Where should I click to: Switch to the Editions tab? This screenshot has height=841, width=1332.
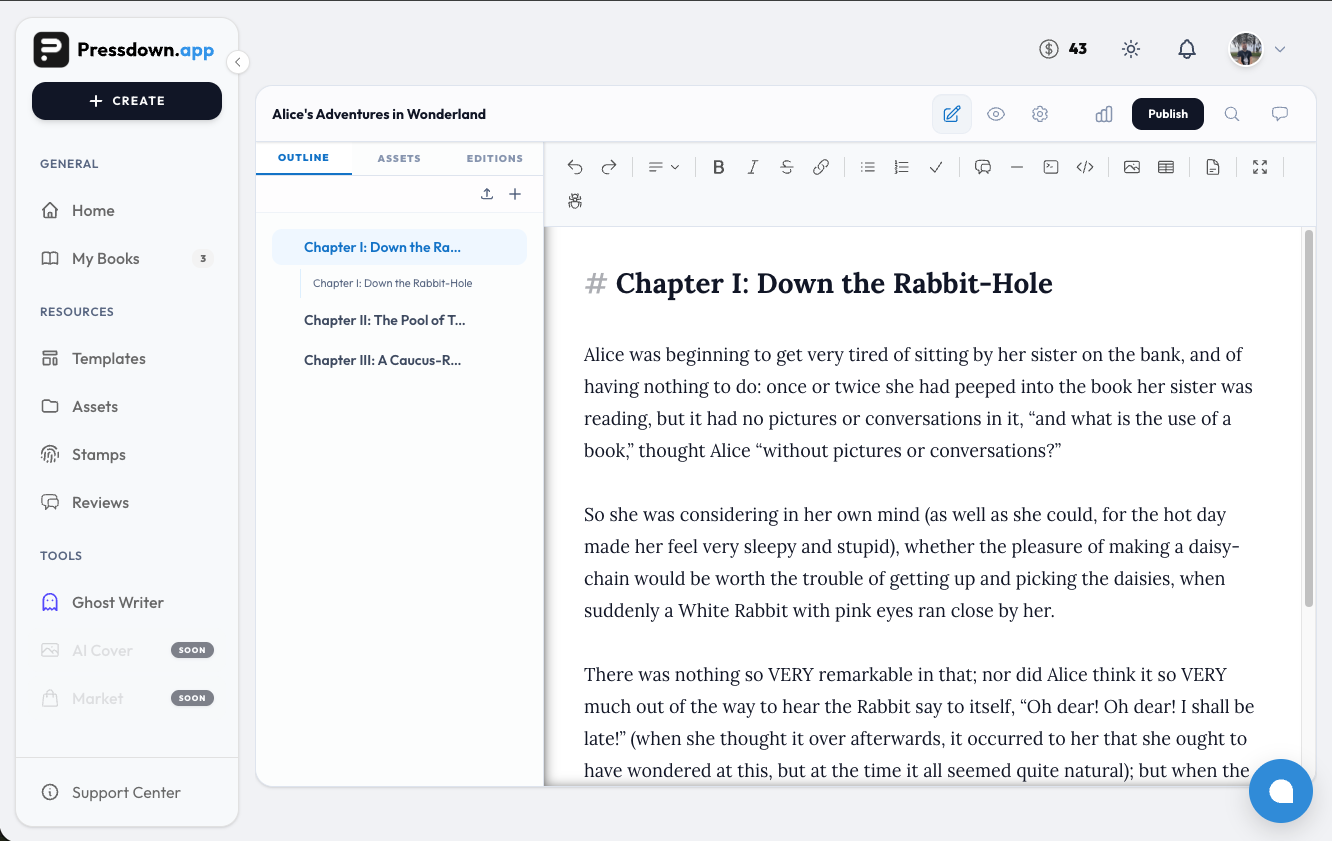495,158
